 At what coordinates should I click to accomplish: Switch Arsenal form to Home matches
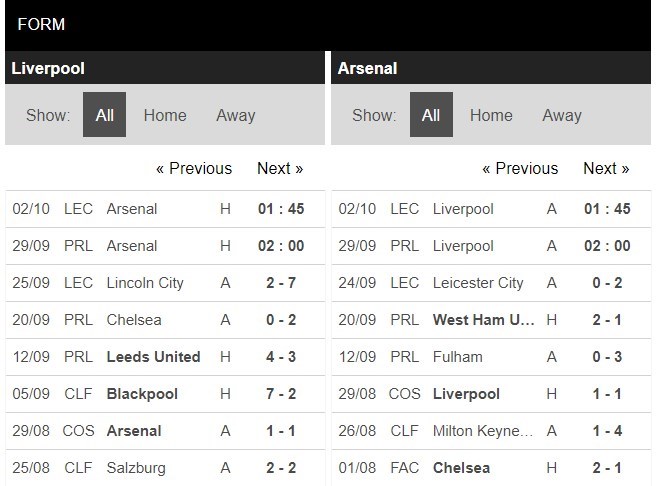point(491,115)
